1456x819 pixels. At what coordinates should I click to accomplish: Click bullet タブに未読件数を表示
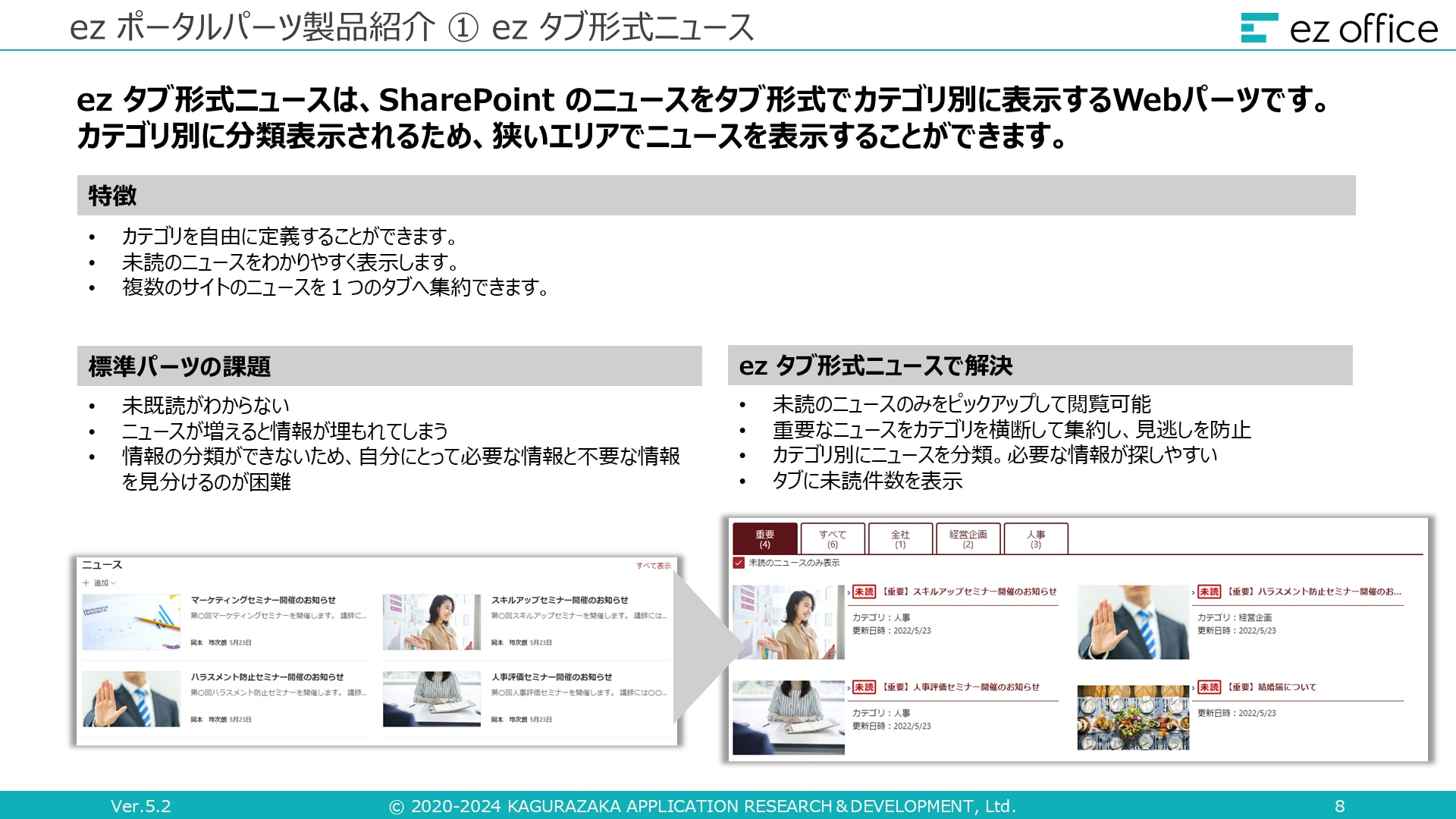[x=868, y=481]
